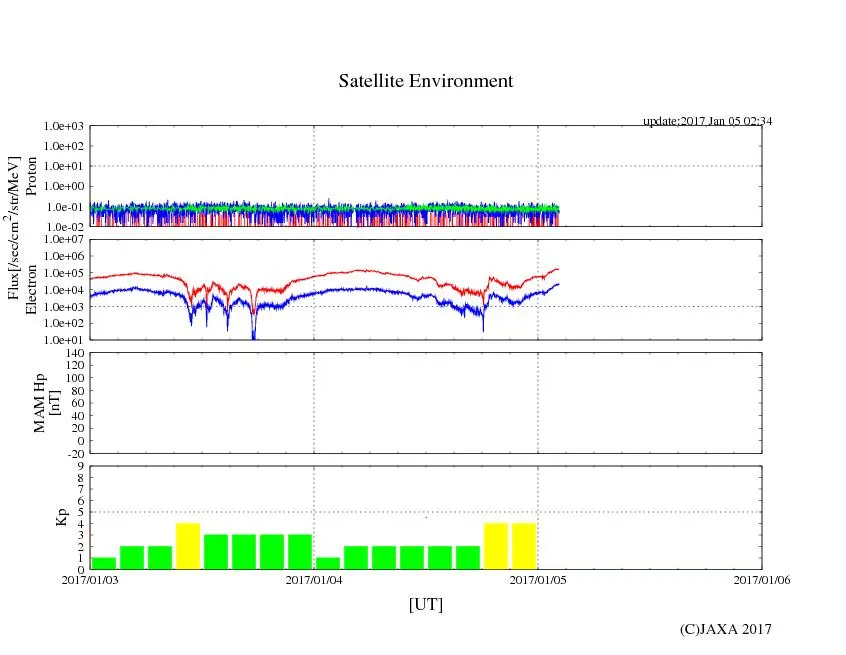Click the short green Kp bar right after 2017/01/04
Viewport: 846px width, 655px height.
(x=328, y=563)
